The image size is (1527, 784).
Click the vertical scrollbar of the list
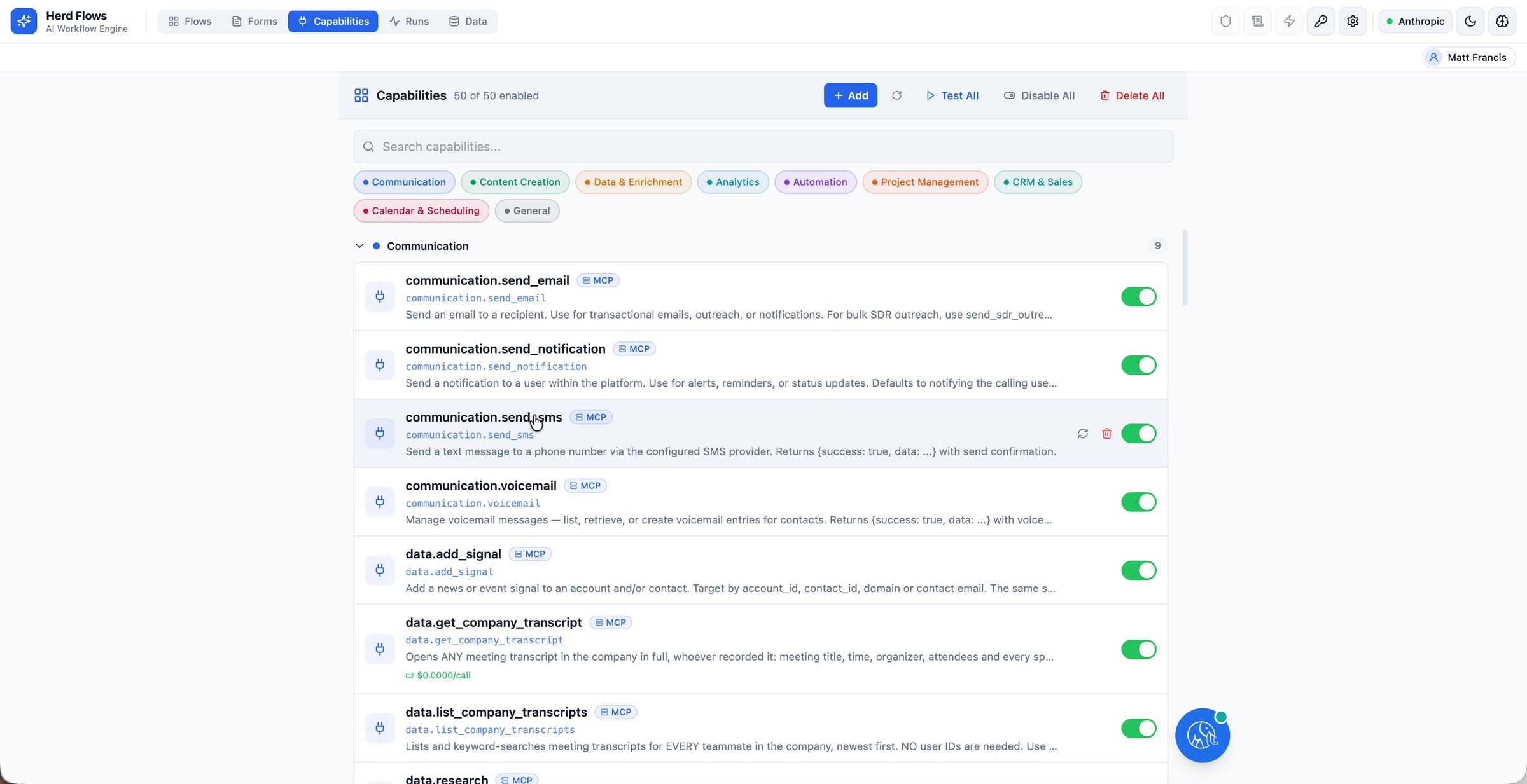click(1185, 268)
